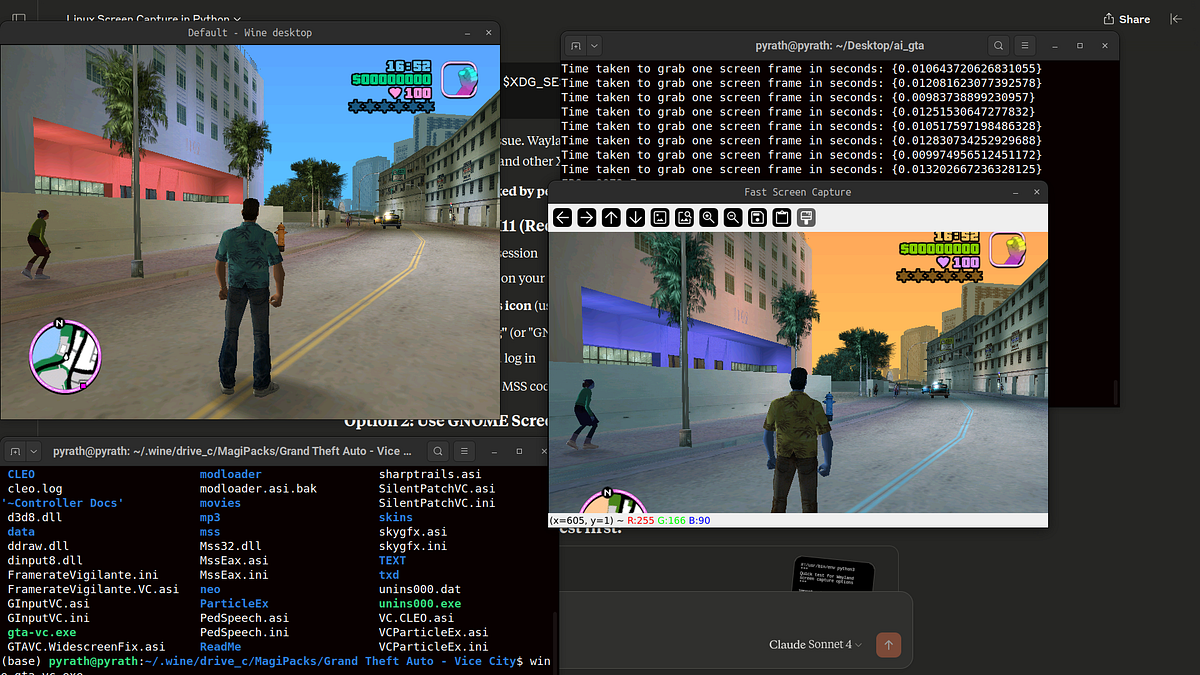Toggle search in the ai_gta terminal
The width and height of the screenshot is (1200, 675).
point(999,45)
